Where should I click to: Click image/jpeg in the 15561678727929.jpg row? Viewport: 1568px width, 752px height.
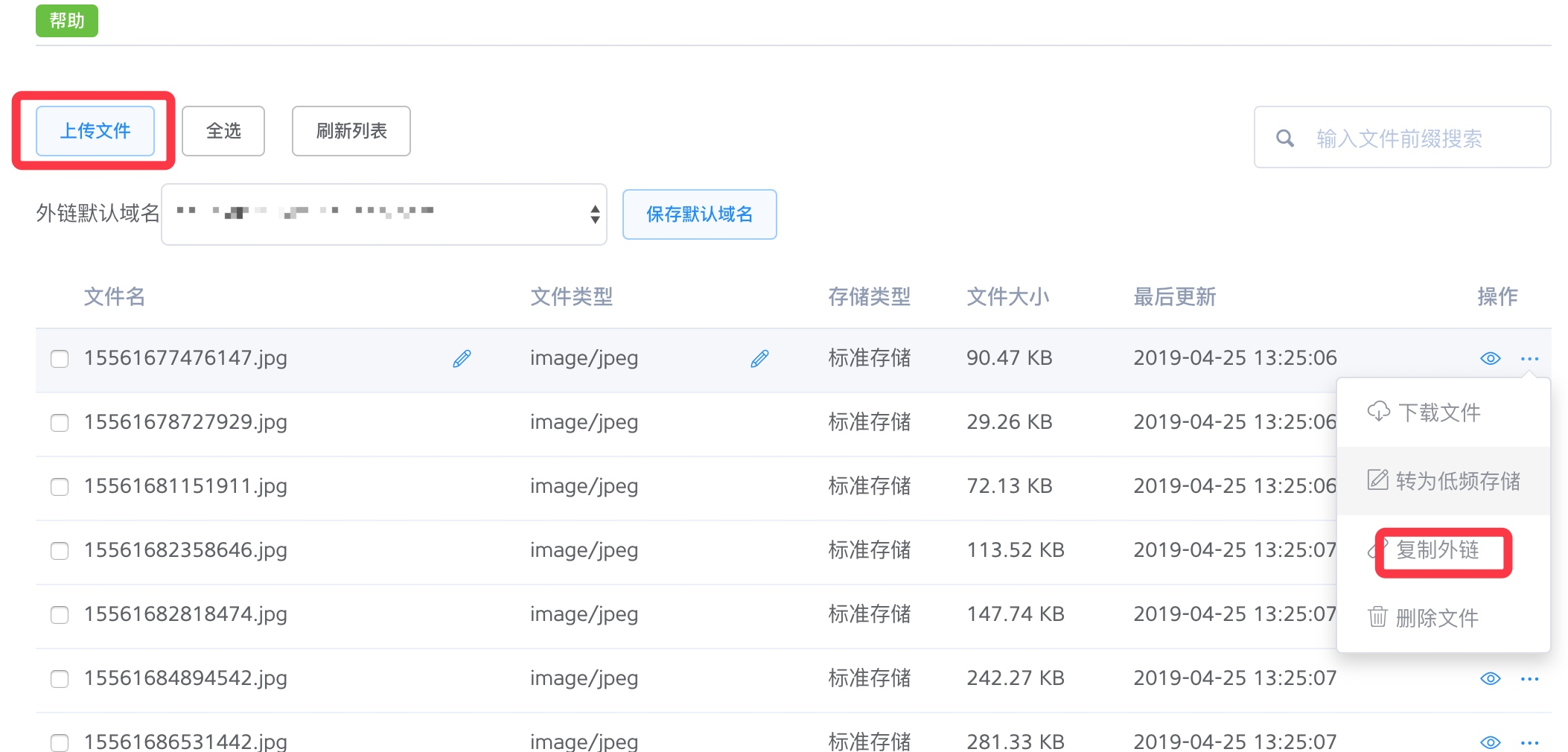(584, 423)
